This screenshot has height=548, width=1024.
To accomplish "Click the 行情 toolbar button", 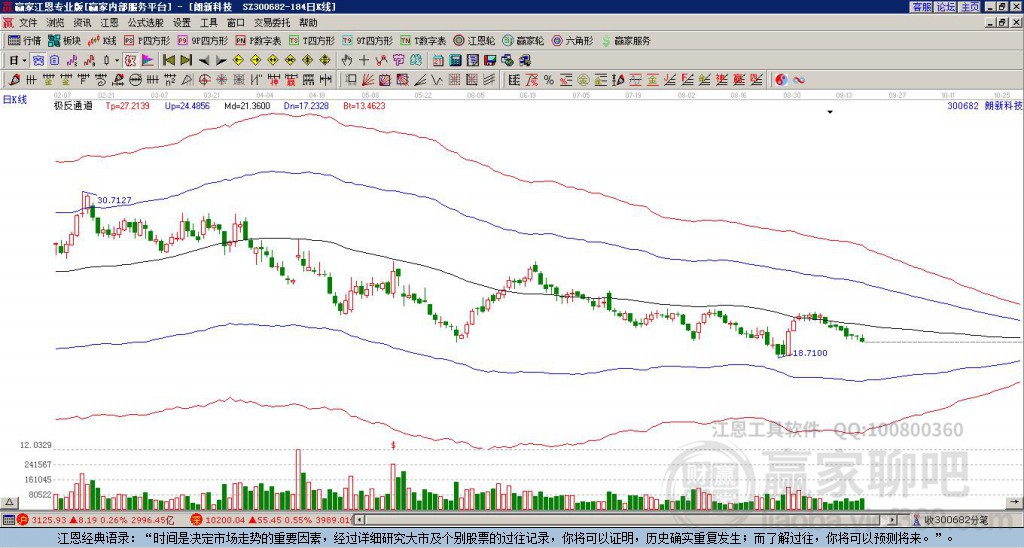I will (x=24, y=40).
